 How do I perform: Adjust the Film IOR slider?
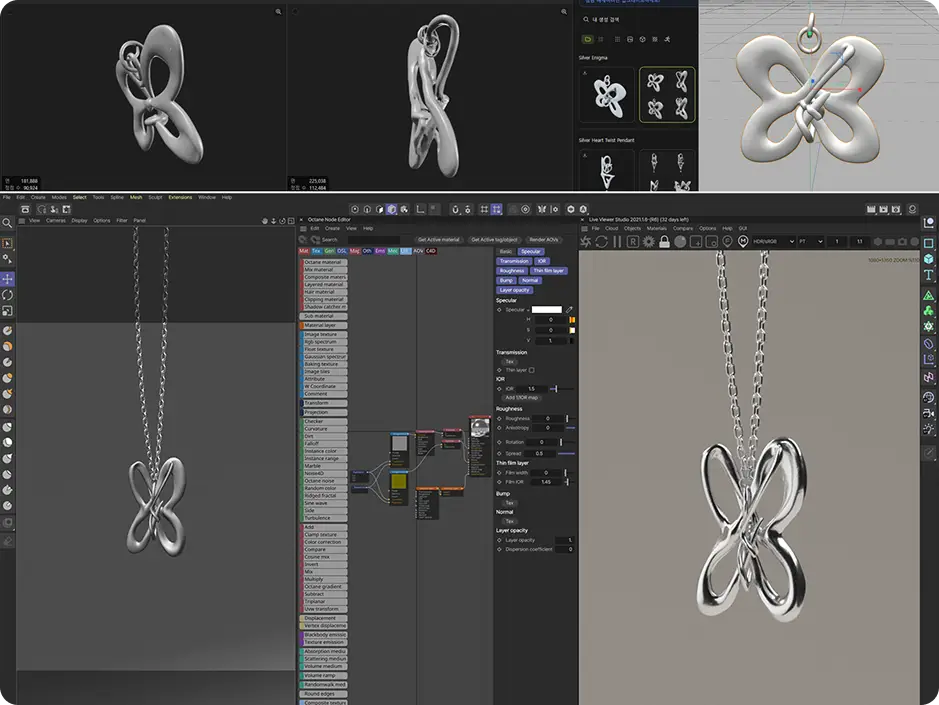click(567, 482)
